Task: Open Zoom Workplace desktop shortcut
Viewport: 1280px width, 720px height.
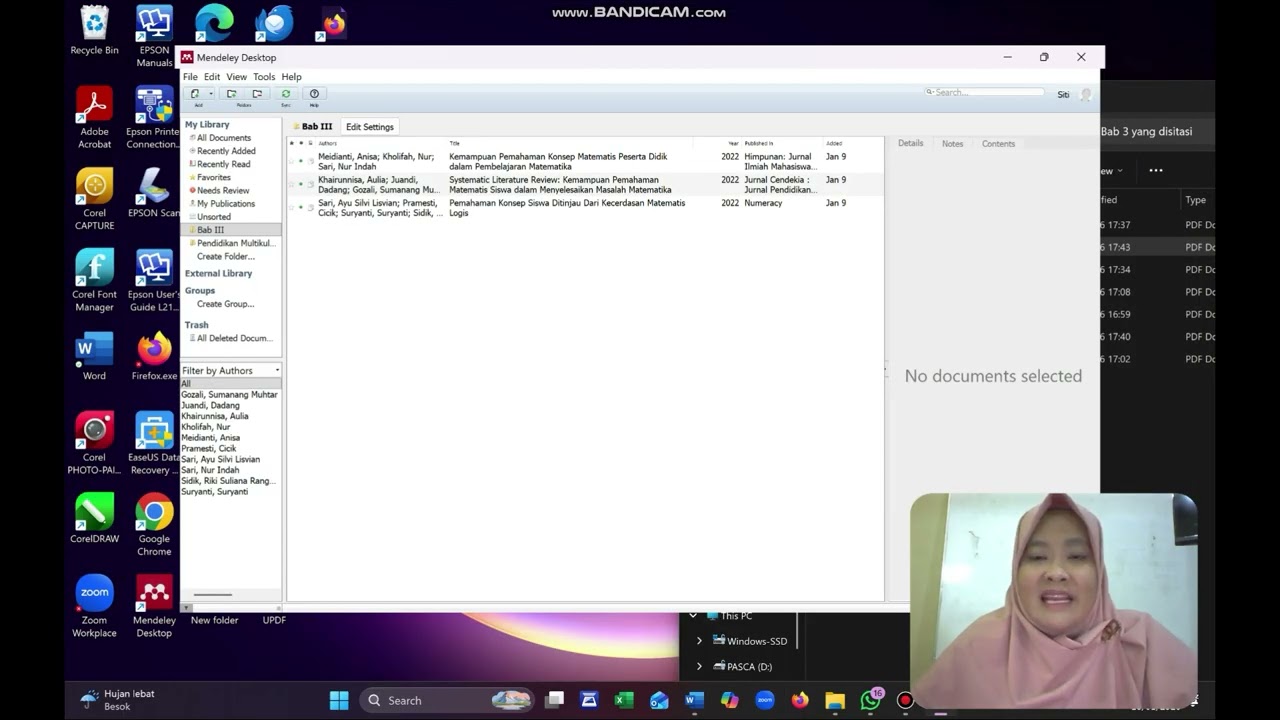Action: (95, 606)
